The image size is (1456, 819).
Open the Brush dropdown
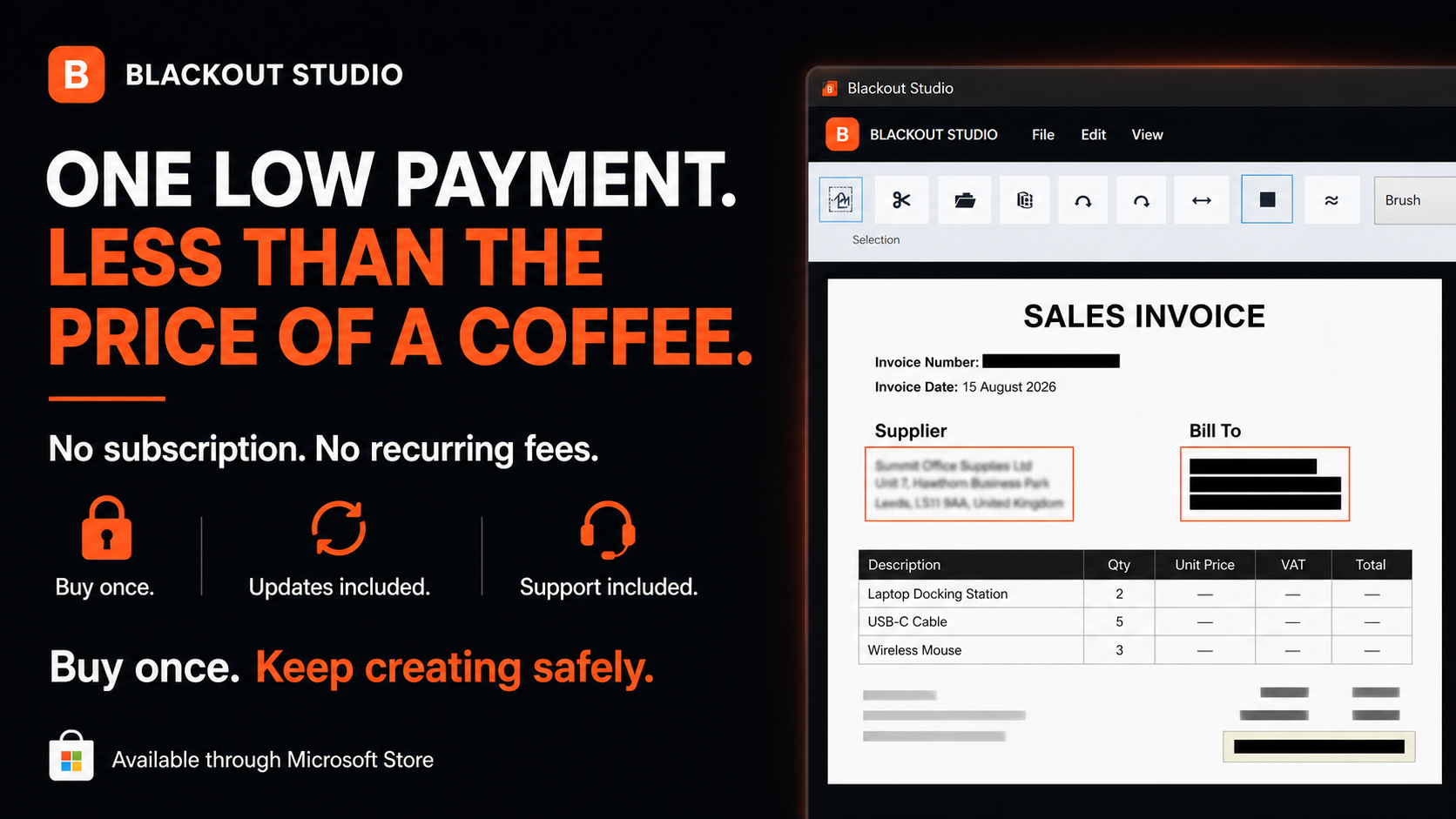(1414, 200)
